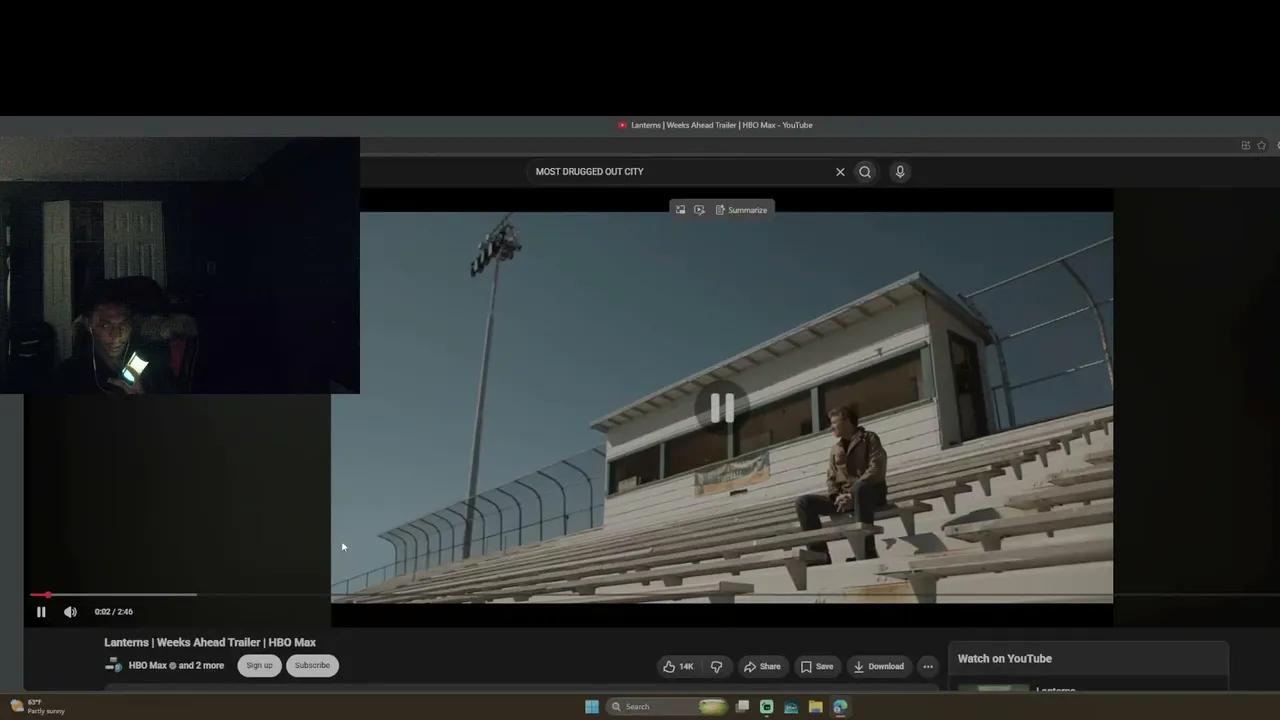Open the weather widget showing Partly sunny
This screenshot has width=1280, height=720.
[x=37, y=707]
